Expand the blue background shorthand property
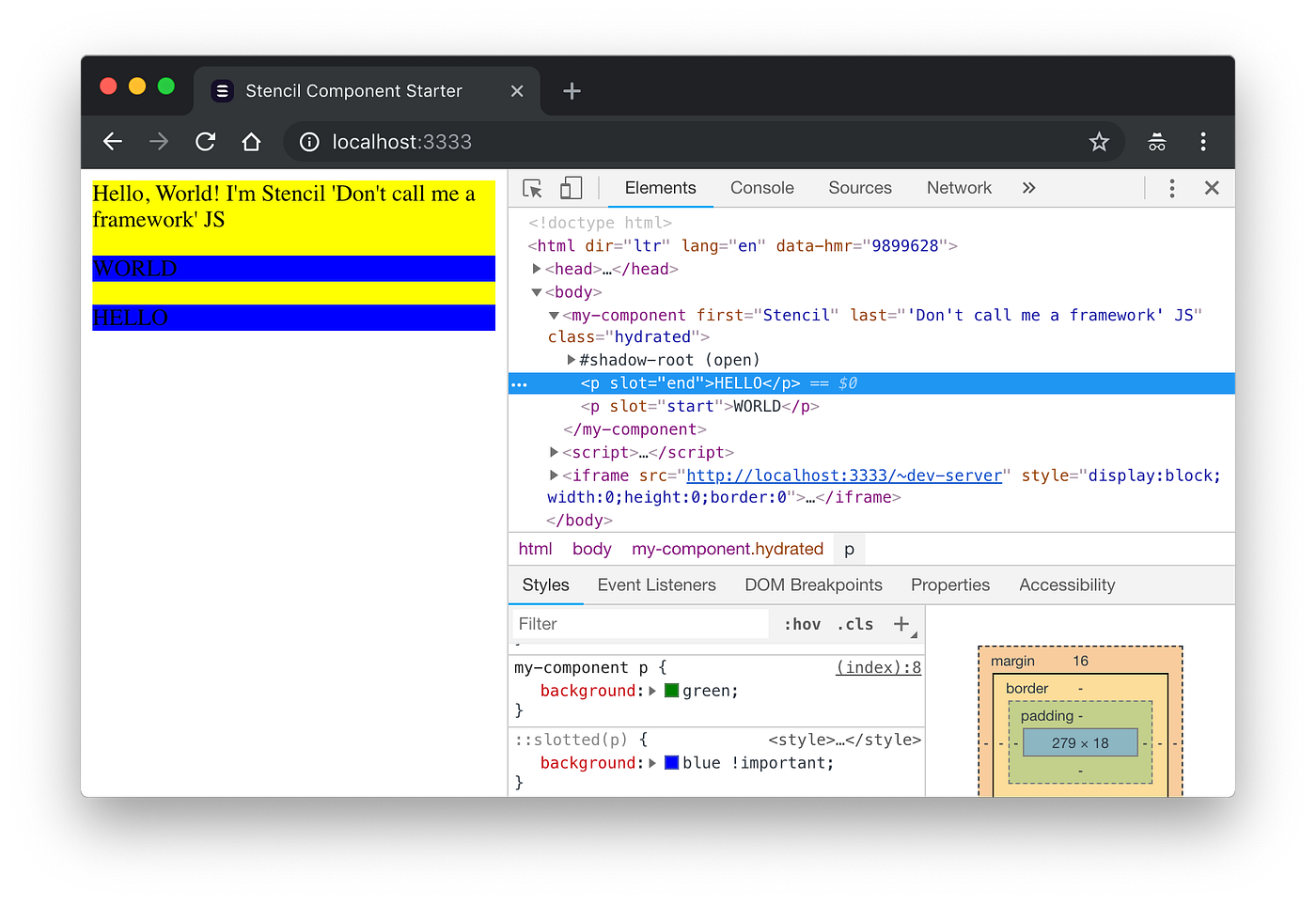Viewport: 1316px width, 904px height. 652,763
